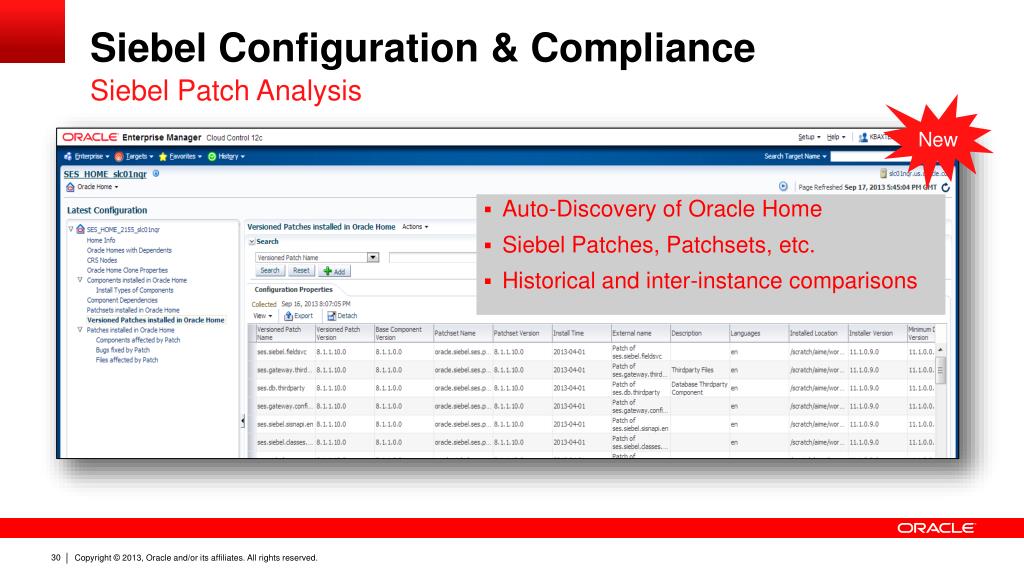1024x576 pixels.
Task: Open the Versioned Patch Name combo box
Action: 372,258
